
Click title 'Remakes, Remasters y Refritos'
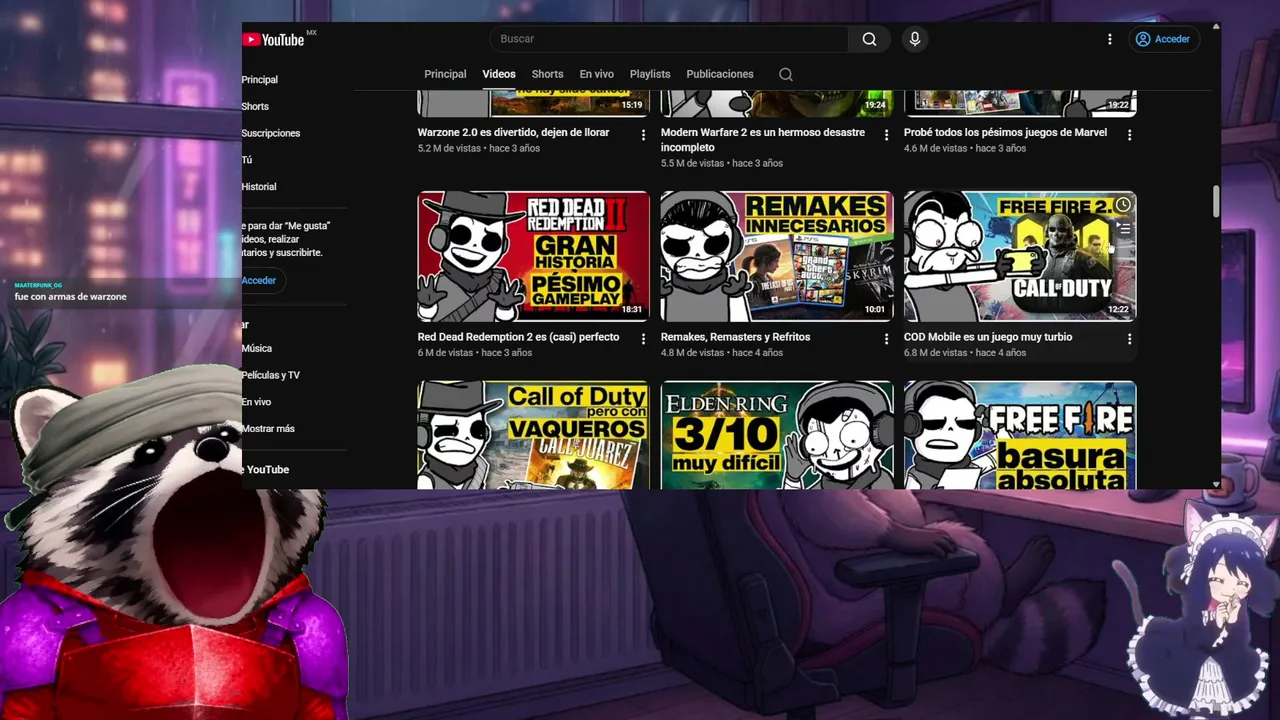coord(735,337)
